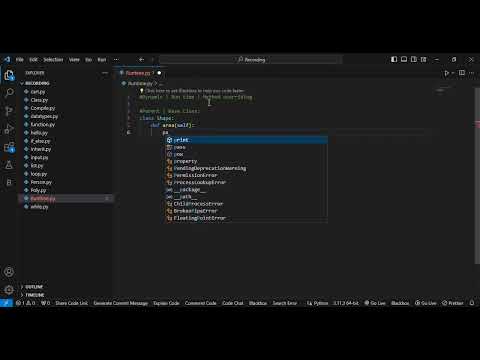Image resolution: width=480 pixels, height=360 pixels.
Task: Select the PermissionError suggestion
Action: 247,175
